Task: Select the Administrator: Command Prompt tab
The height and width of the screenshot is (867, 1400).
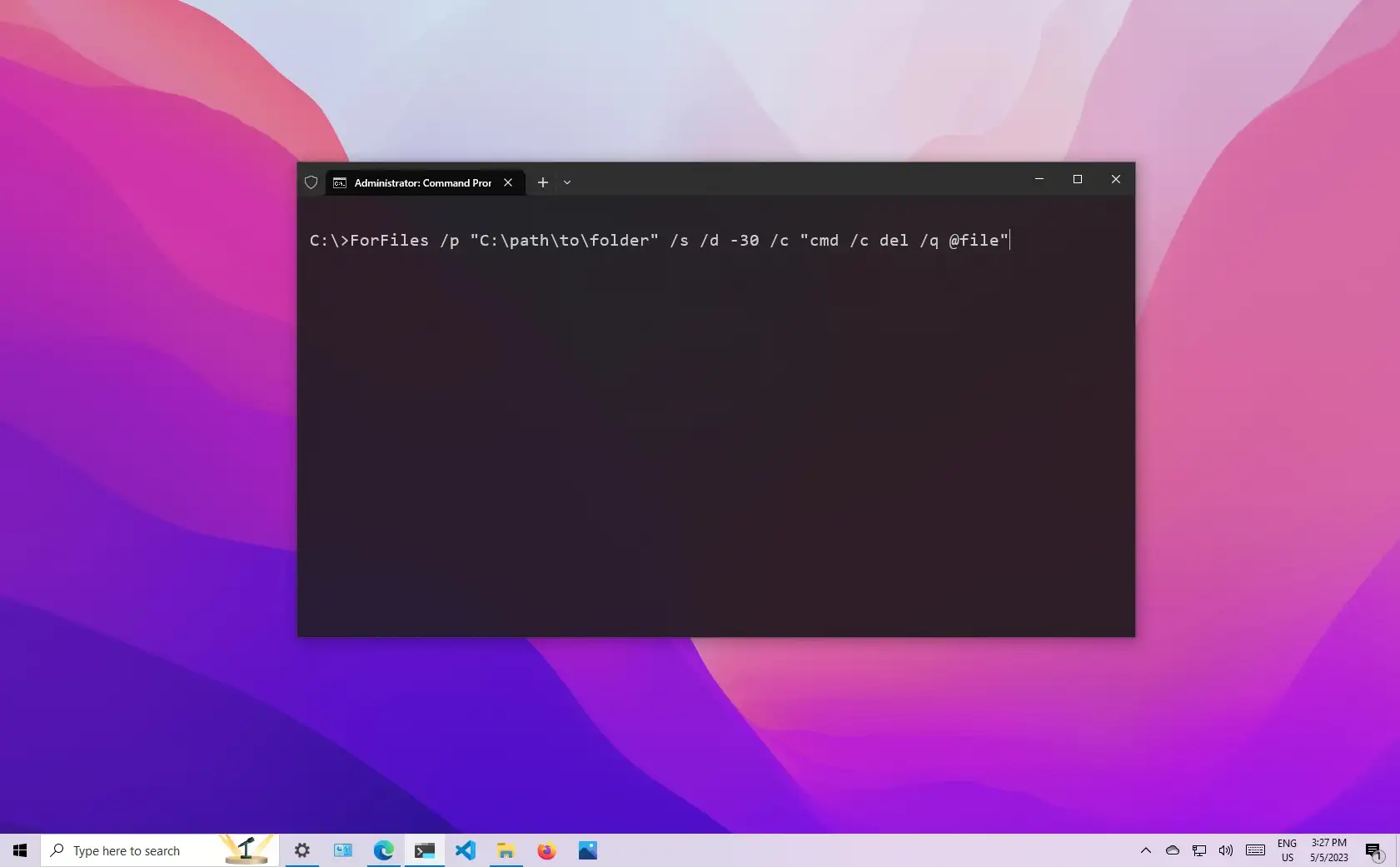Action: (x=416, y=182)
